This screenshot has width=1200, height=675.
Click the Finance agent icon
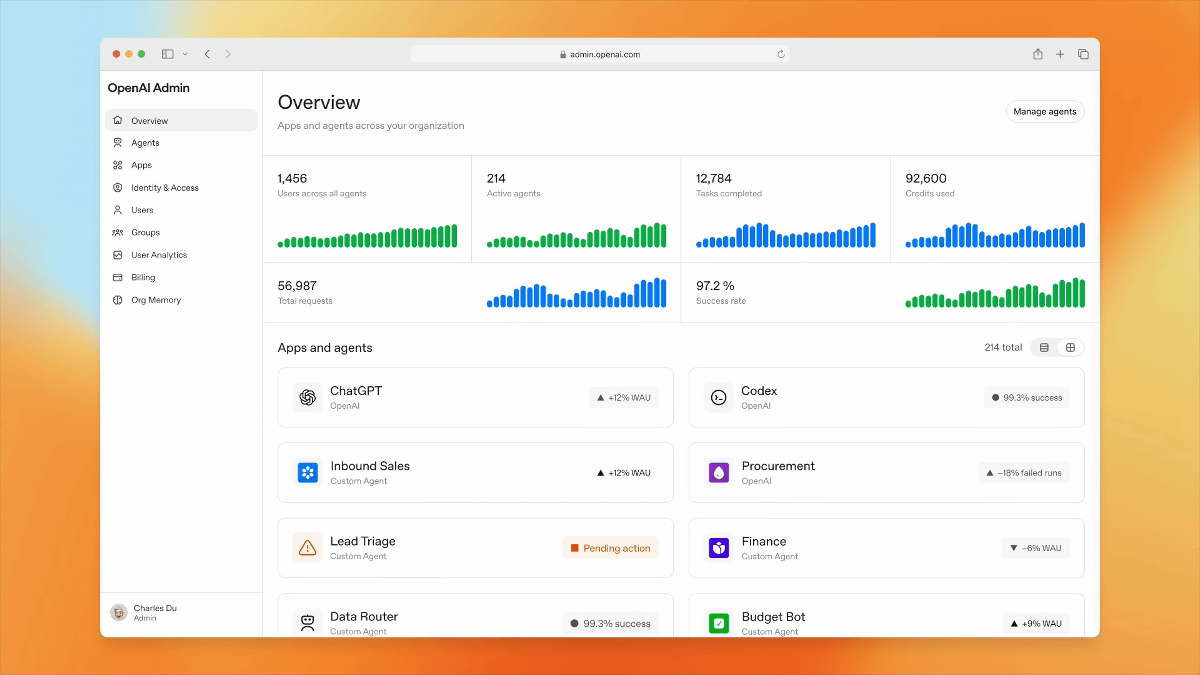coord(718,548)
